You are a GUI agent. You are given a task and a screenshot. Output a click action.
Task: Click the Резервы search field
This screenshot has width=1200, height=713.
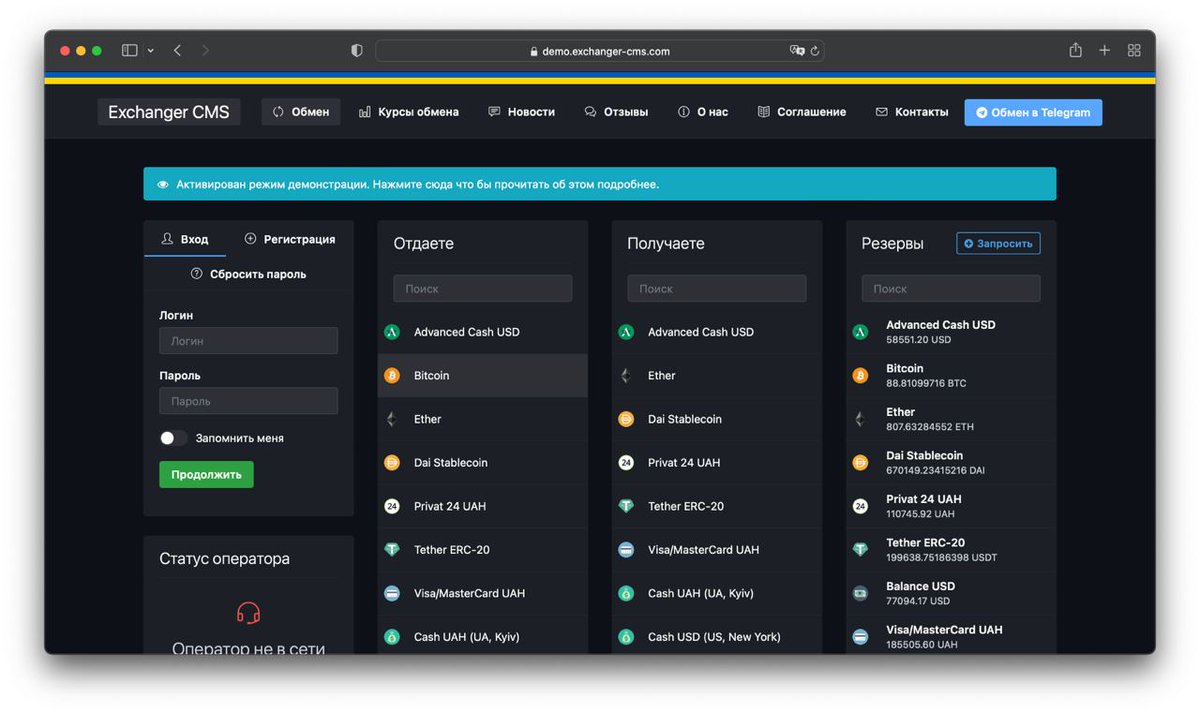tap(950, 288)
